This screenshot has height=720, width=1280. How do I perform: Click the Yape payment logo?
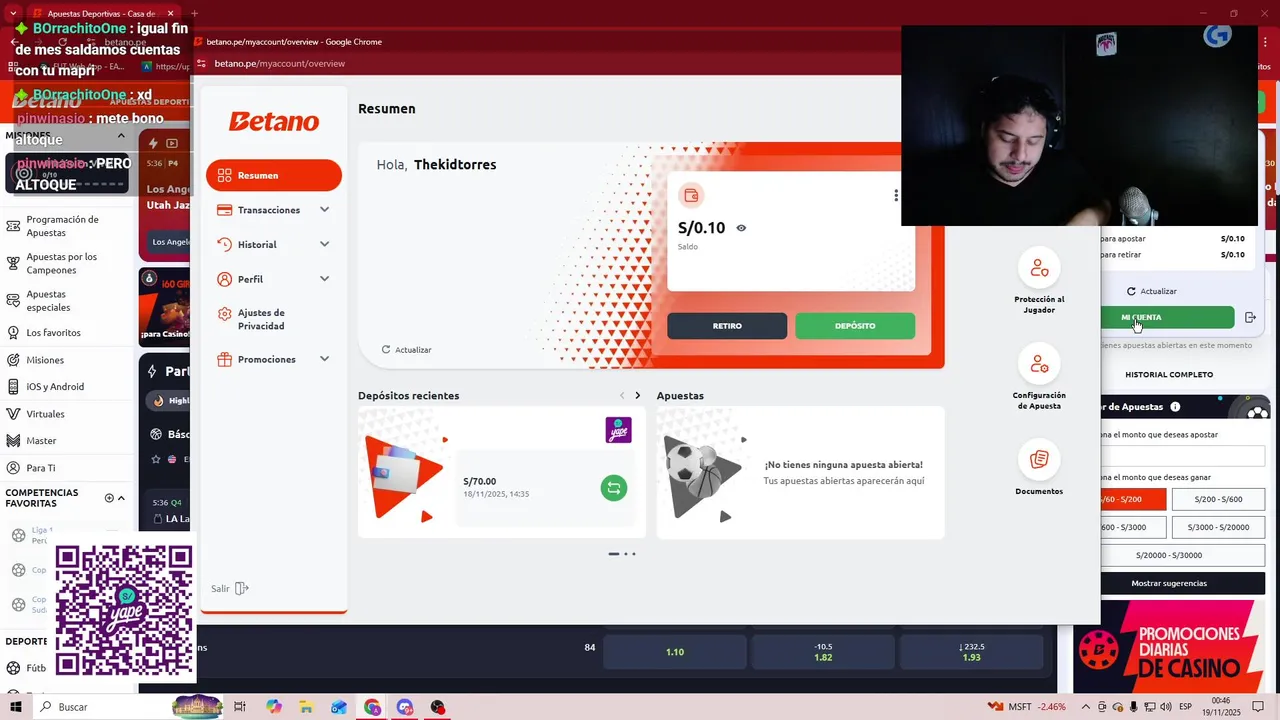[618, 430]
